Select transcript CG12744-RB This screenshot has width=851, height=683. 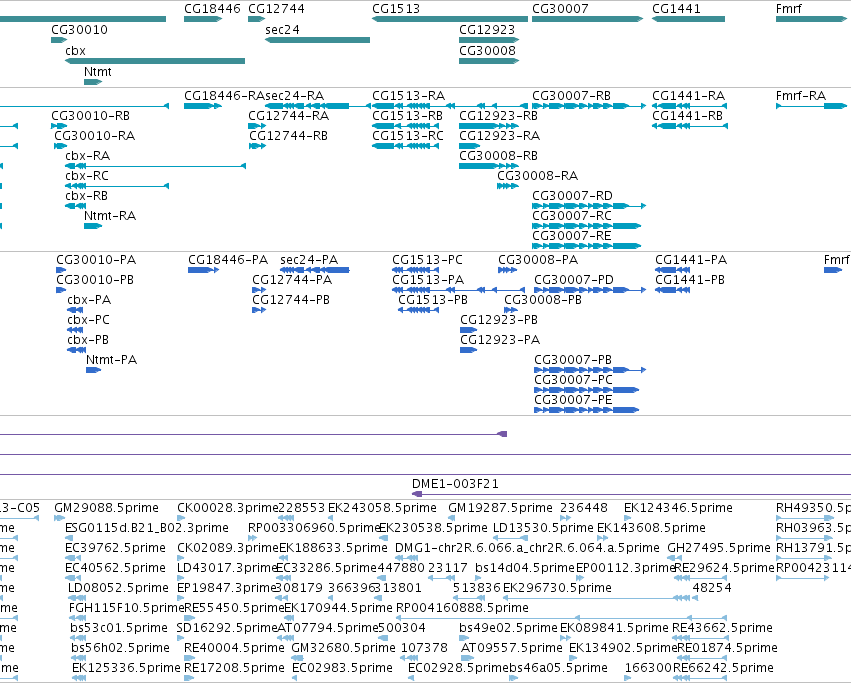click(288, 136)
